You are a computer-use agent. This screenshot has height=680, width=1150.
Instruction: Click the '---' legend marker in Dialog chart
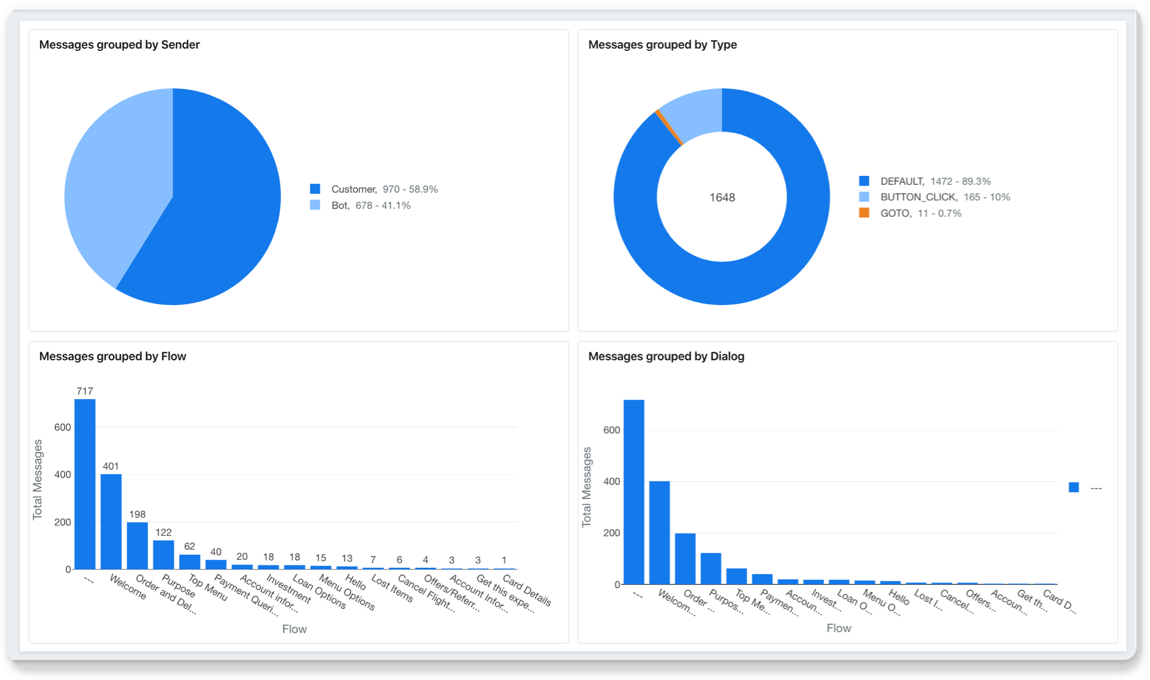point(1072,485)
